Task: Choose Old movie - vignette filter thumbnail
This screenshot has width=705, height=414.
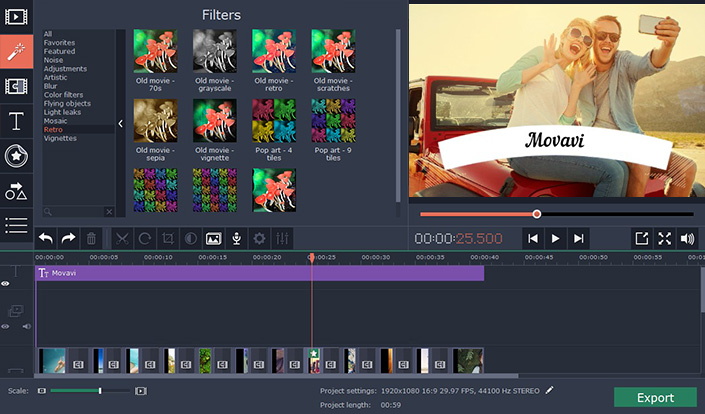Action: [x=214, y=120]
